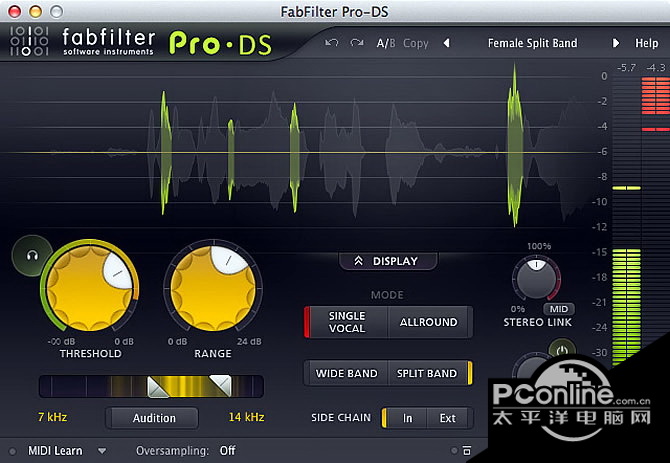Set side chain to Ext
Screen dimensions: 670x463
point(449,418)
